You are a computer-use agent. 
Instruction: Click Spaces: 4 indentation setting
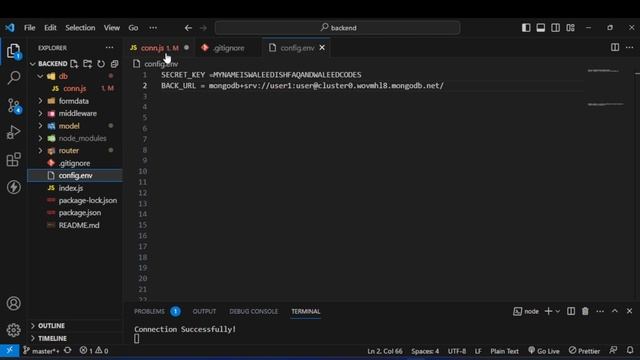[x=425, y=351]
